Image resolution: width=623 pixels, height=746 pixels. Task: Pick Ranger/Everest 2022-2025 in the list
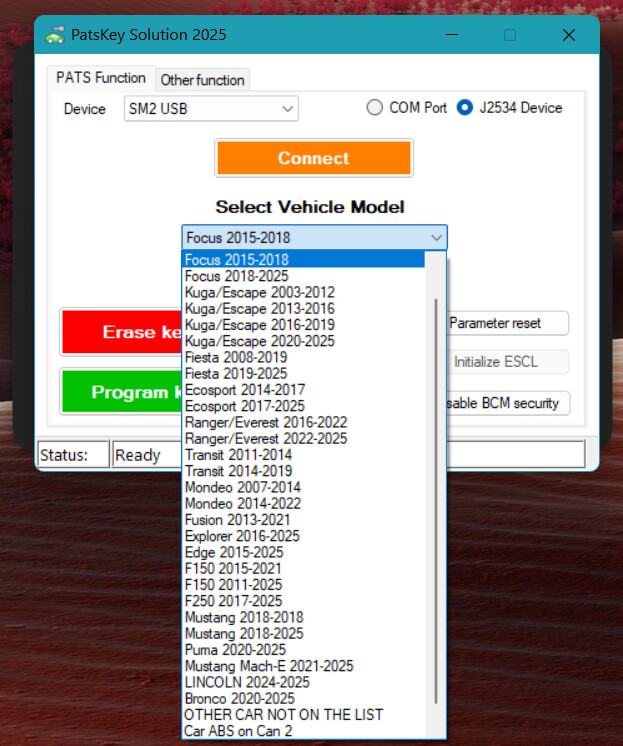pyautogui.click(x=266, y=439)
